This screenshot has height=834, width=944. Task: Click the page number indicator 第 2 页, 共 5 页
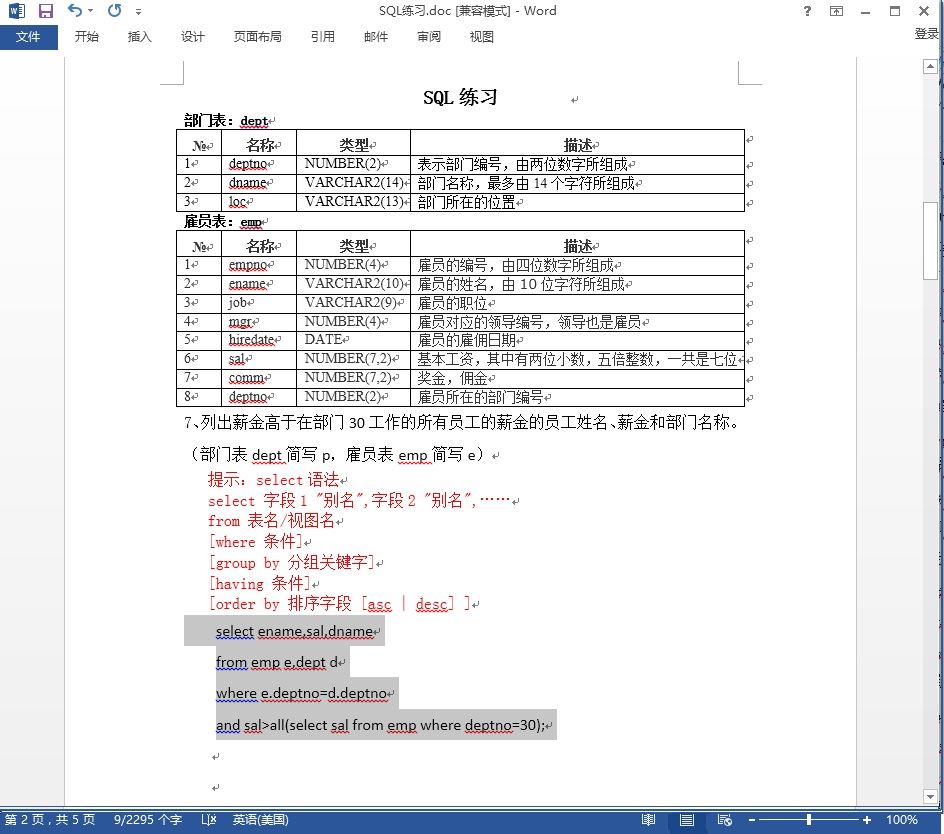(x=50, y=820)
